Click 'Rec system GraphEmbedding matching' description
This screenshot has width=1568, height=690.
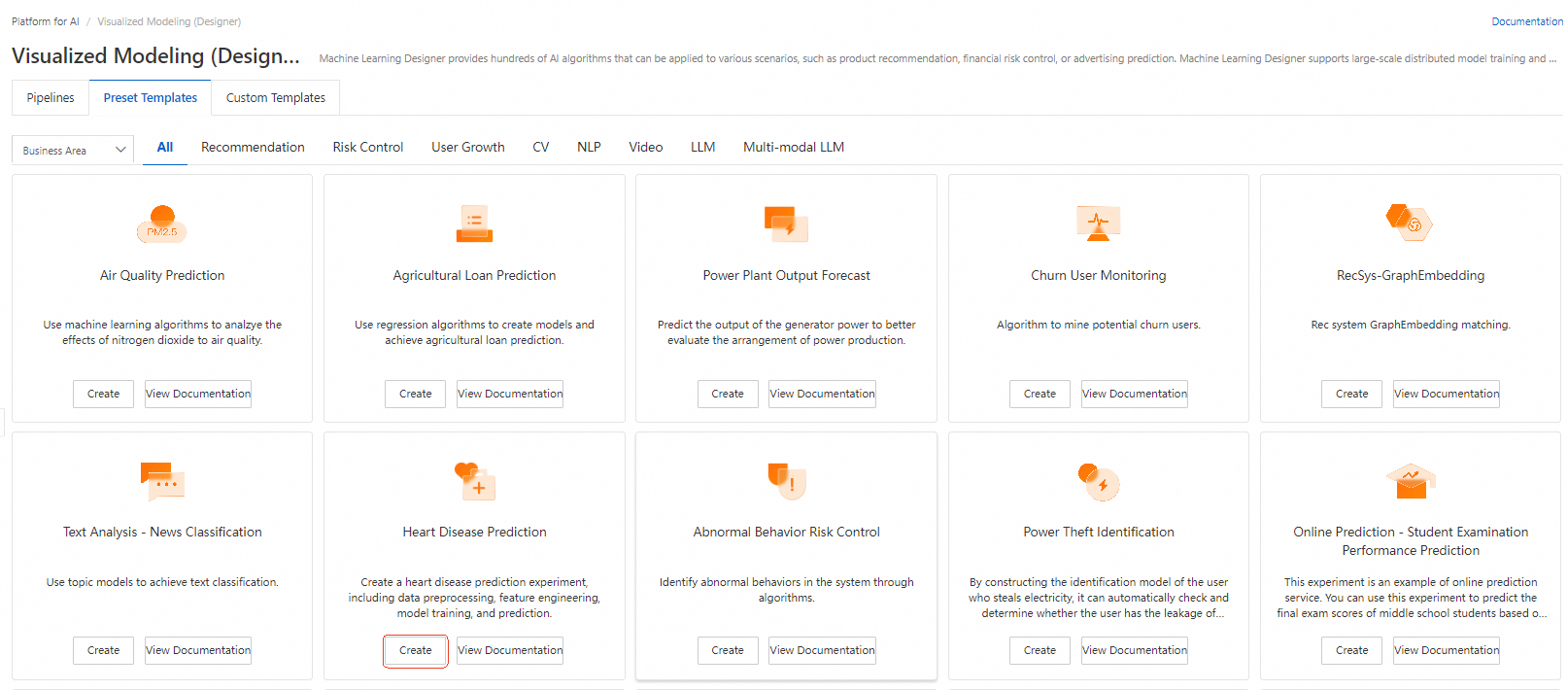click(1411, 325)
